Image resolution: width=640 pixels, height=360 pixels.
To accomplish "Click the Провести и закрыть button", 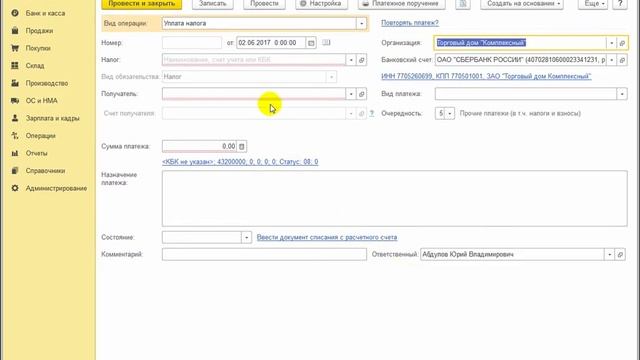I will click(x=142, y=4).
